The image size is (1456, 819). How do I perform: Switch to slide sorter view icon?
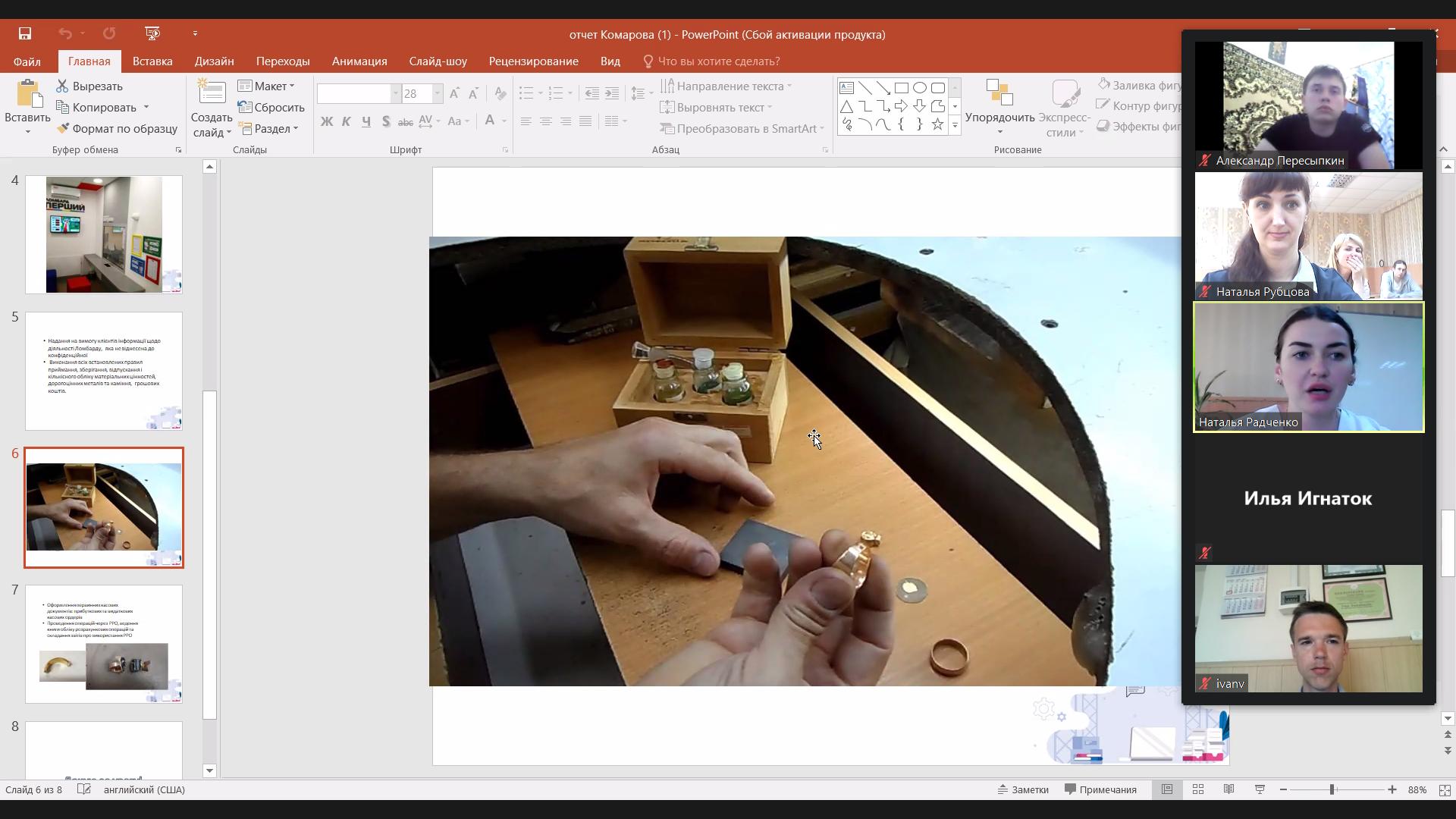[x=1198, y=789]
